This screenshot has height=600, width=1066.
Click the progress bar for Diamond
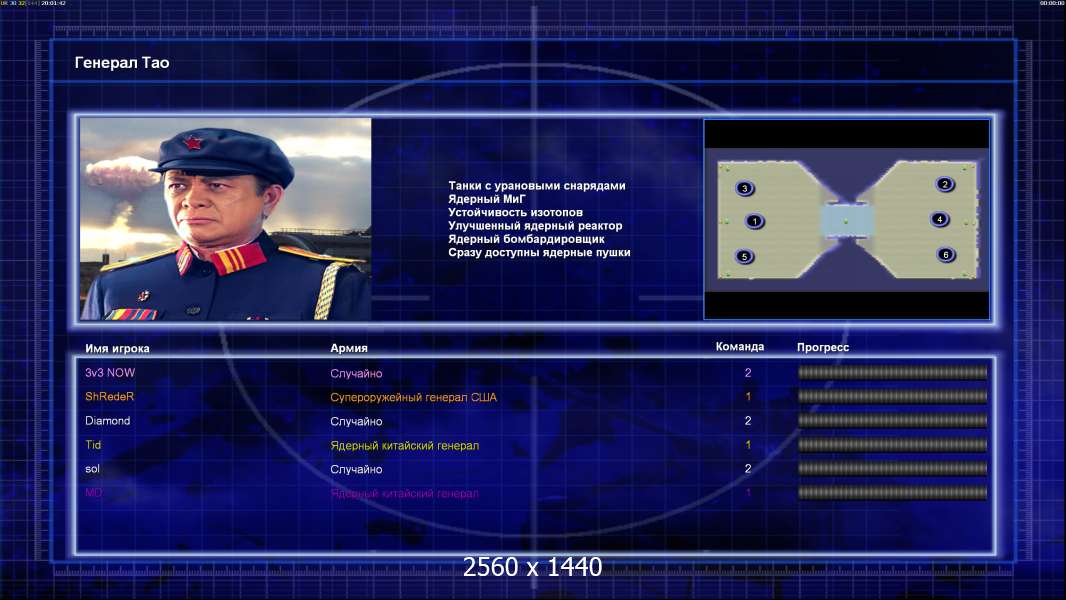[893, 420]
